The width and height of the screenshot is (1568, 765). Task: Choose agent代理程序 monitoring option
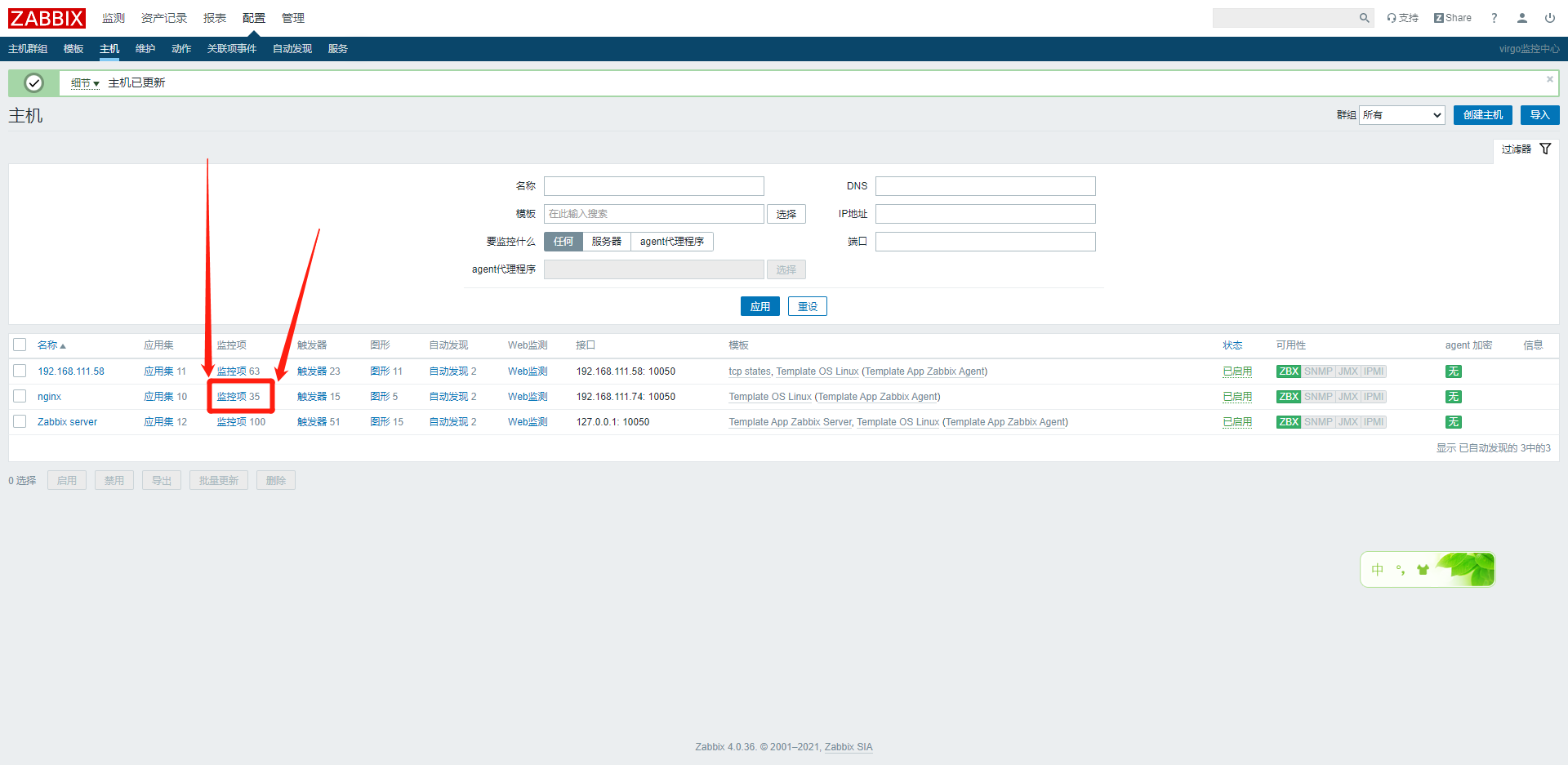click(x=672, y=242)
